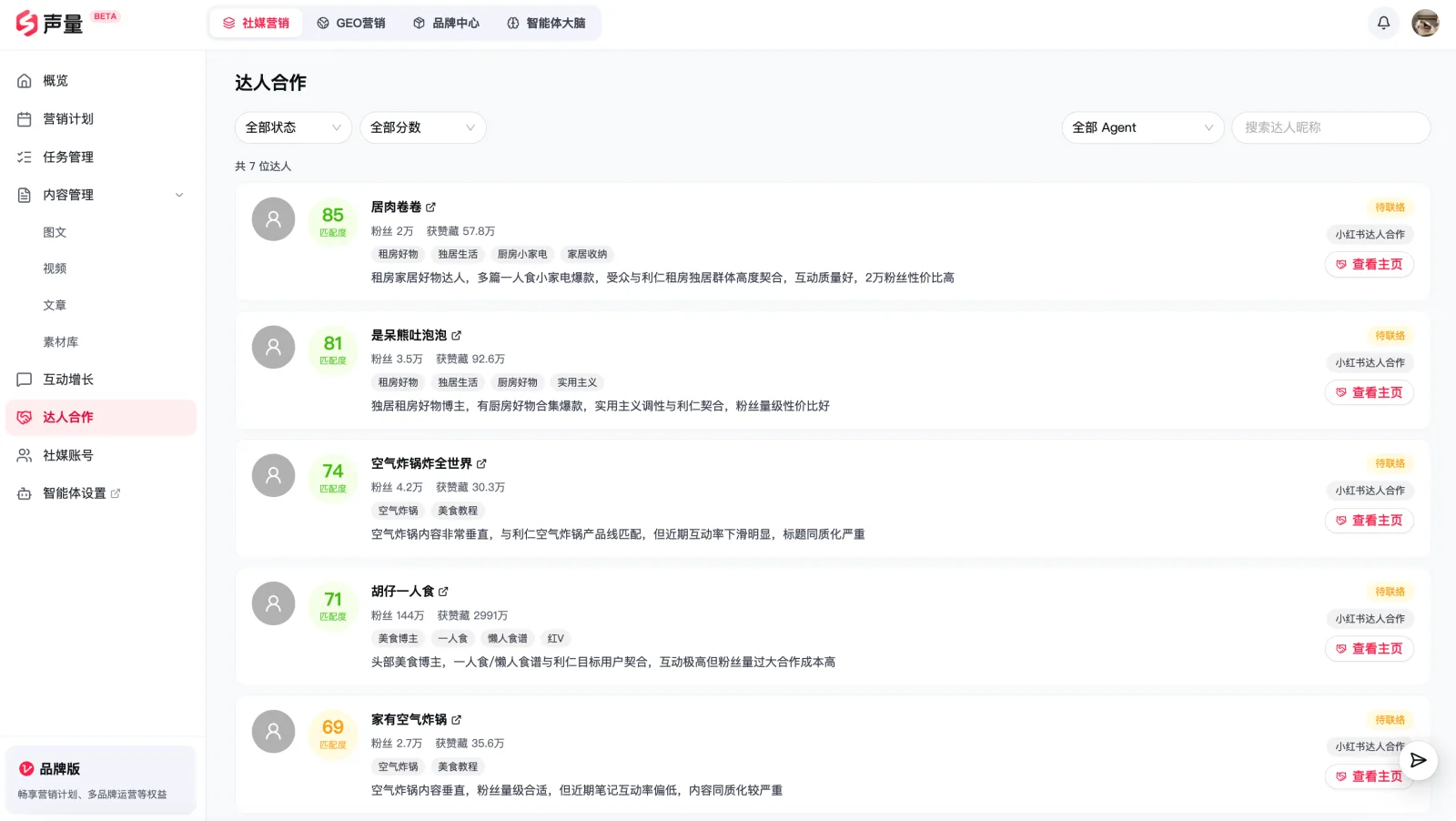
Task: Switch to the 社媒营销 tab
Action: [256, 23]
